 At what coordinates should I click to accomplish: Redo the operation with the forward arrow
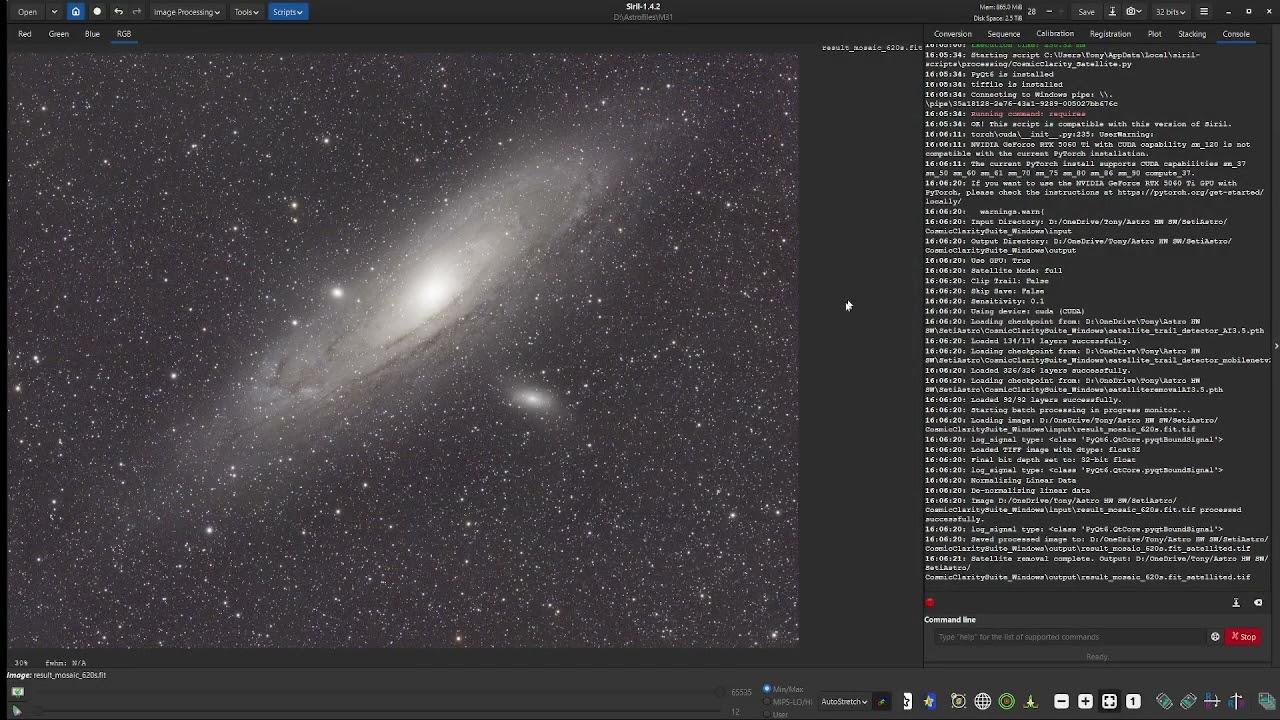[137, 12]
